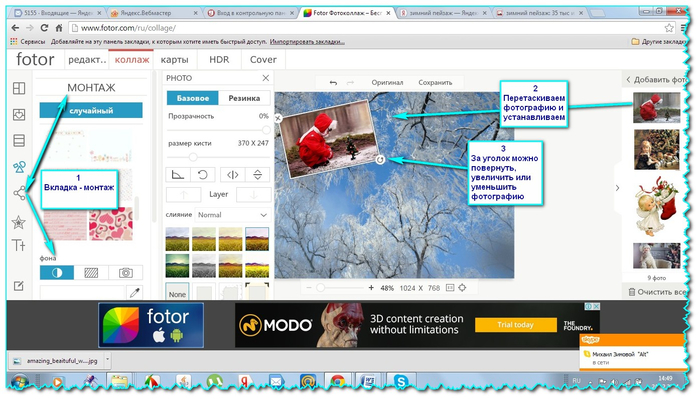Select the add text T+ tool
This screenshot has height=399, width=699.
coord(19,245)
